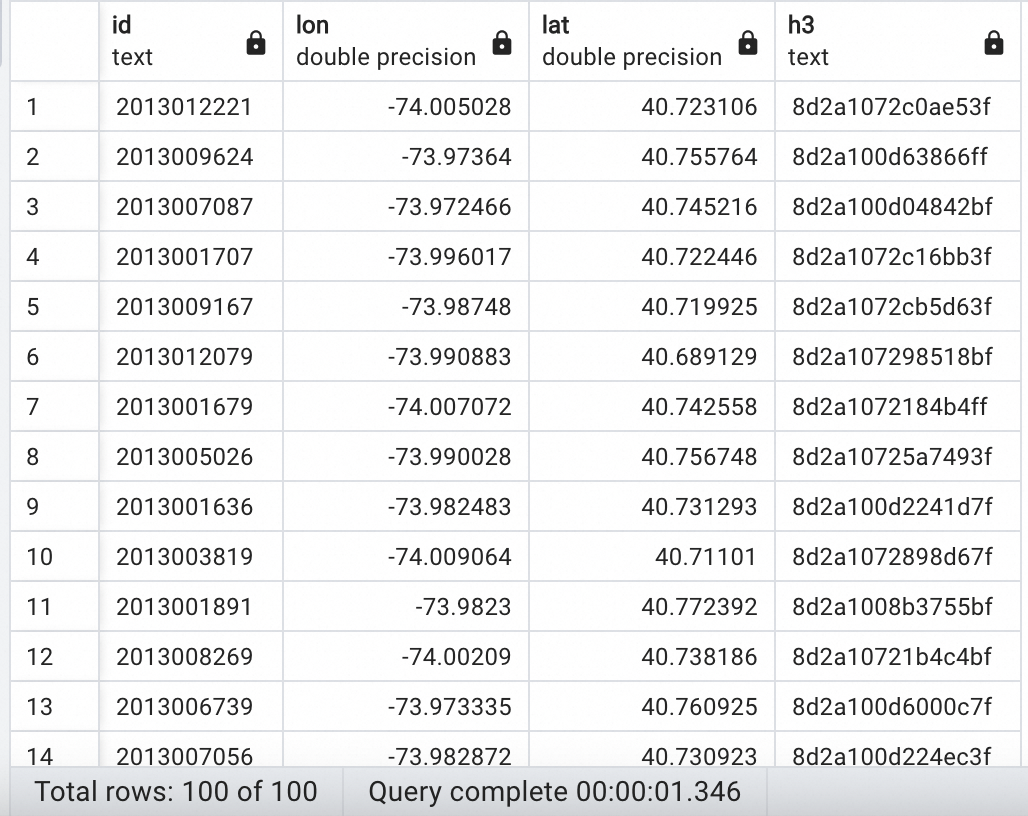Click h3 cell 8d2a1072c16bb3f
Screen dimensions: 1028x816
click(898, 256)
